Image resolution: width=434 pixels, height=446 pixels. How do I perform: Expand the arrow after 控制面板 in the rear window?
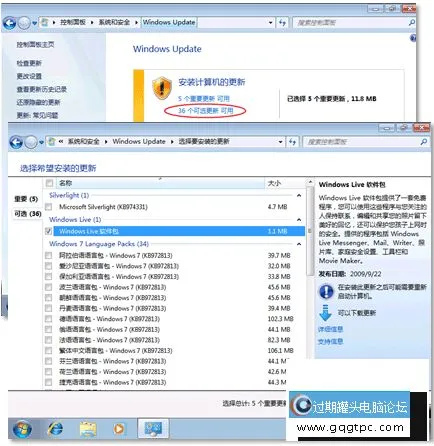(x=92, y=23)
